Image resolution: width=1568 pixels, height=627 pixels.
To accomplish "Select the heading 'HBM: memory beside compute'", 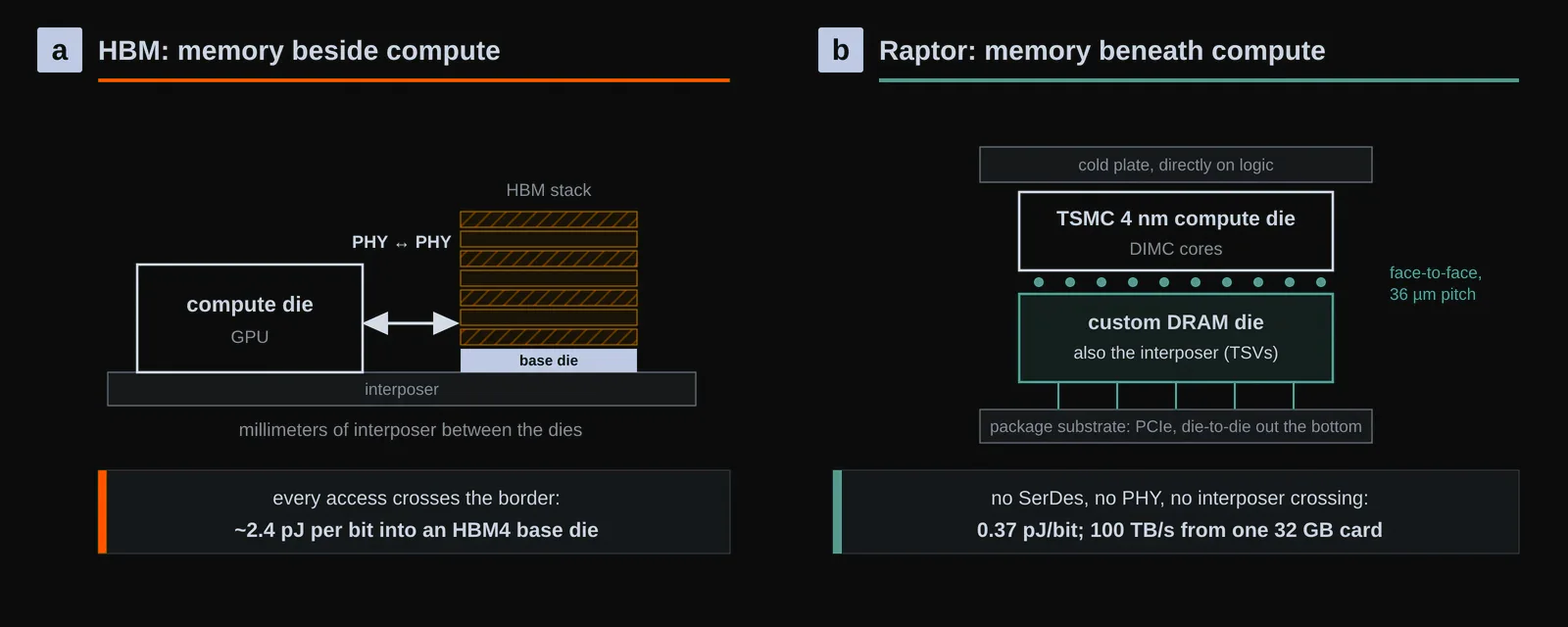I will (299, 51).
